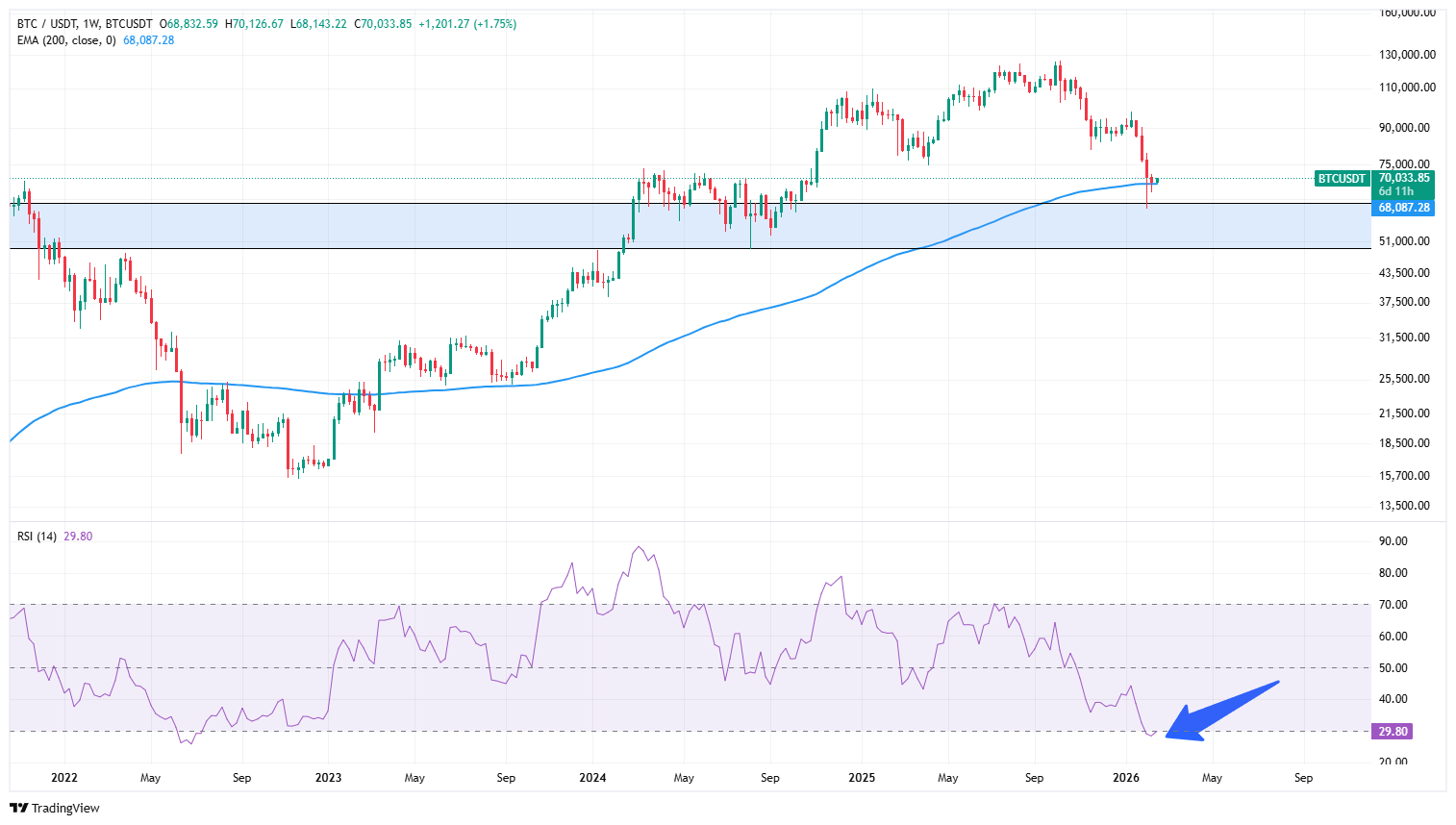Click the 2023 label on the time axis
The height and width of the screenshot is (825, 1456).
pos(328,778)
